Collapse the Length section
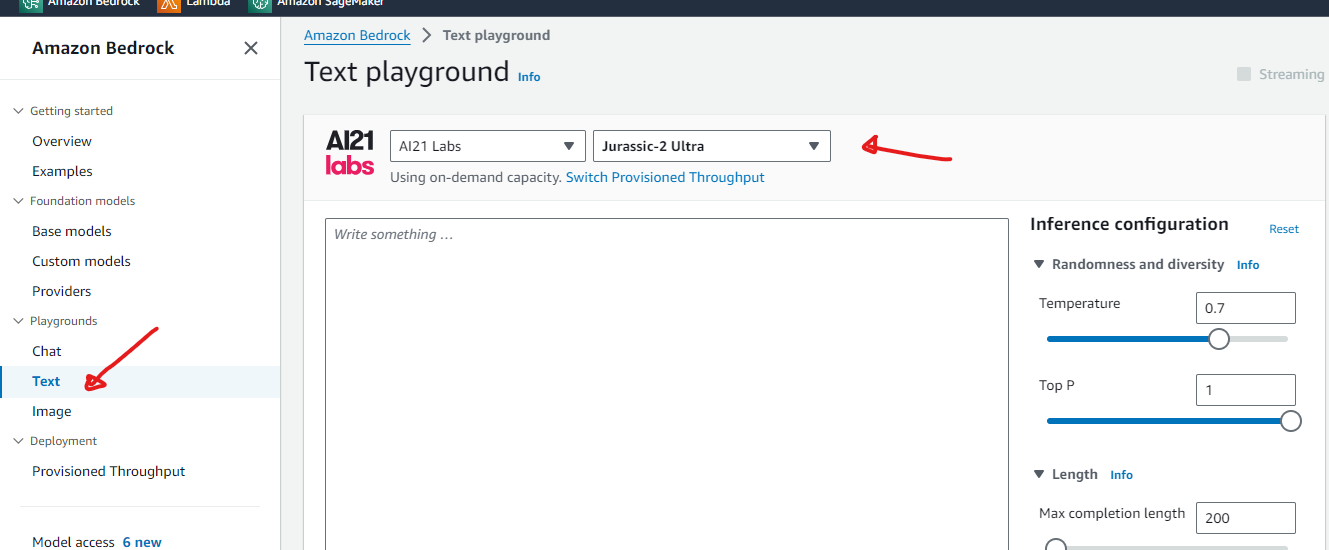Viewport: 1329px width, 550px height. (1038, 475)
